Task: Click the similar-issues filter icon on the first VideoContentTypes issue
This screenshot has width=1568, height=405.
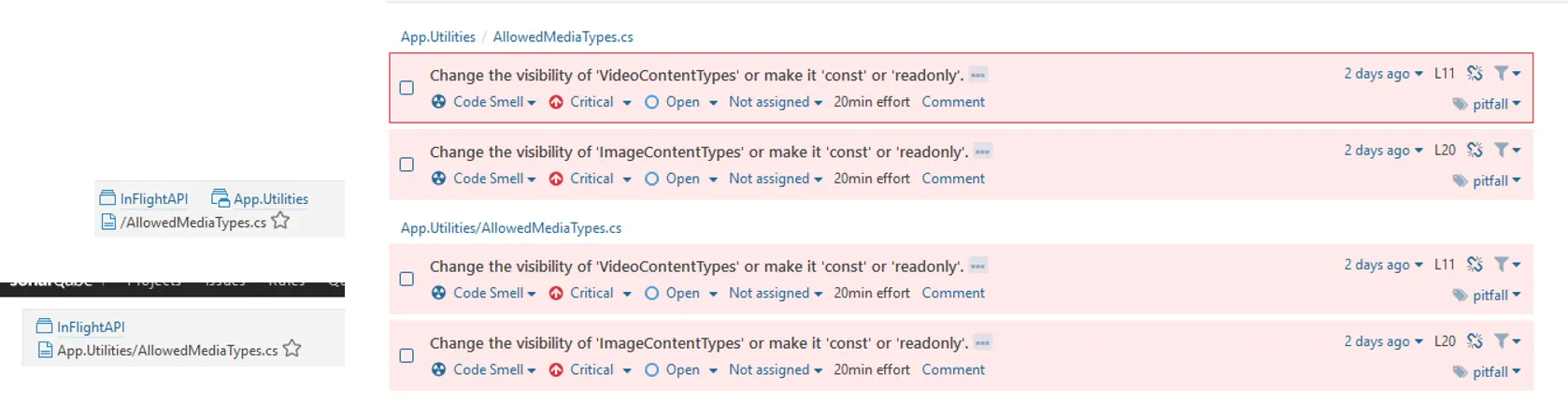Action: 1502,73
